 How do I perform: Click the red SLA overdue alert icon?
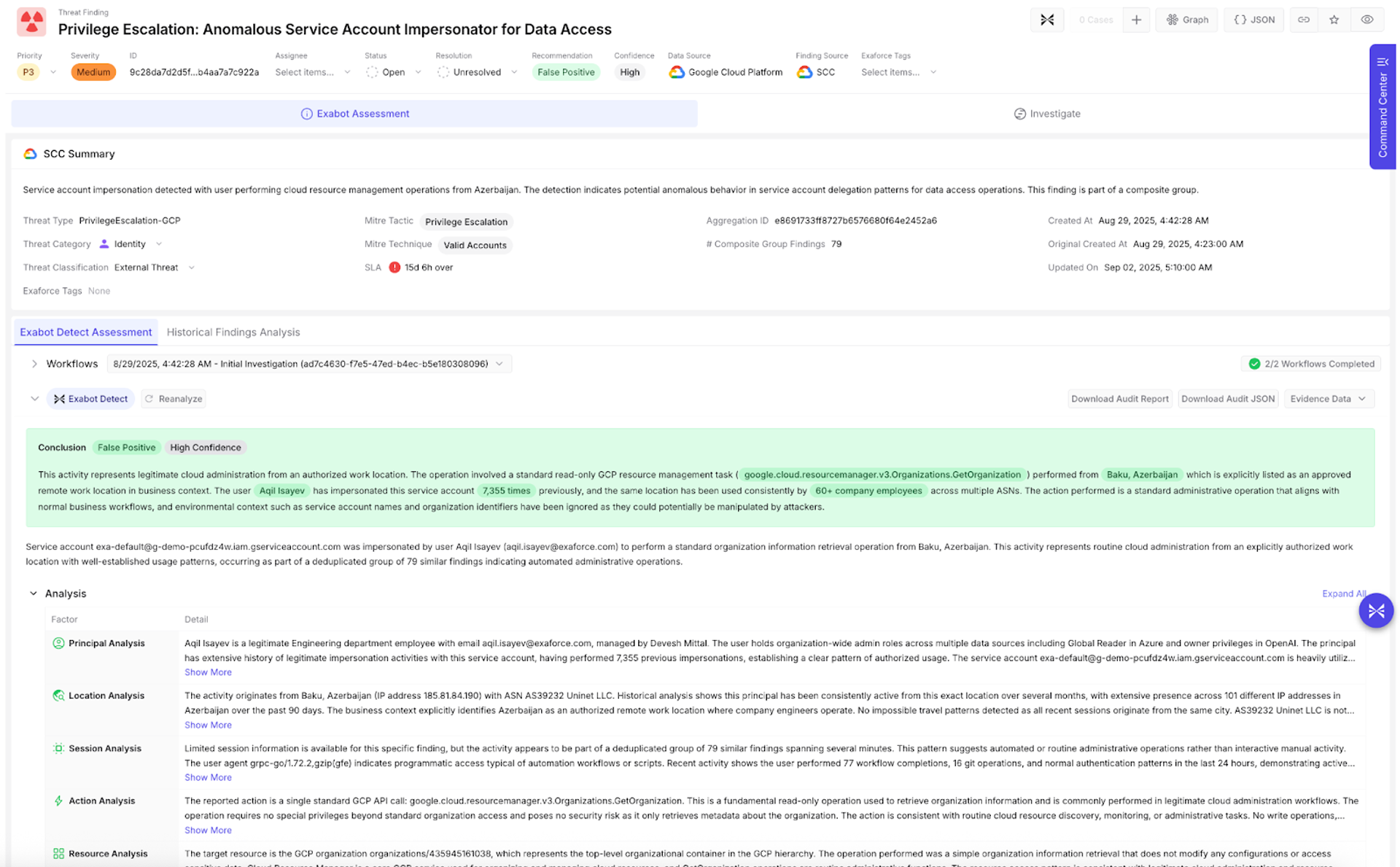394,268
